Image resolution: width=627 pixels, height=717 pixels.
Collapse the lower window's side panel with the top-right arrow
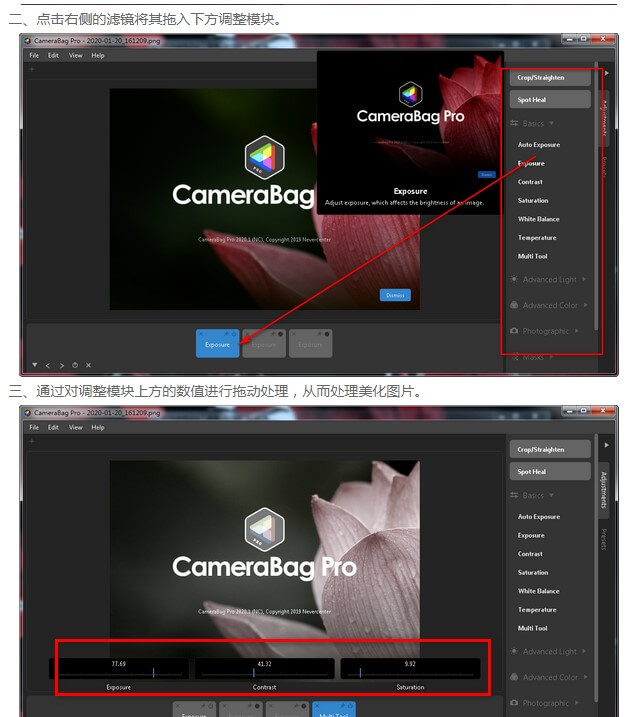pos(607,444)
